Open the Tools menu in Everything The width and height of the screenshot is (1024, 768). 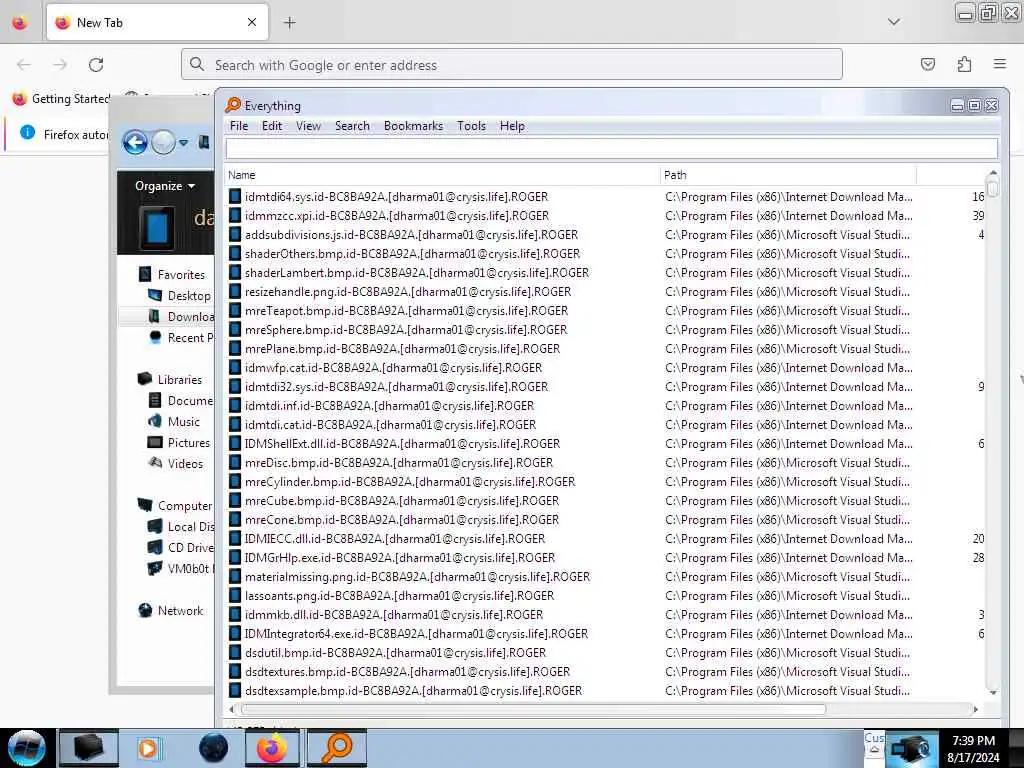pyautogui.click(x=471, y=126)
